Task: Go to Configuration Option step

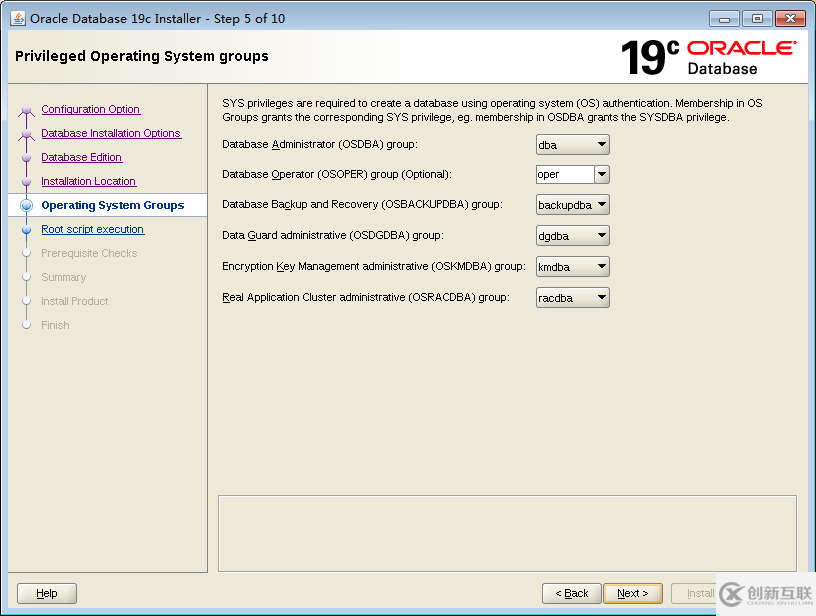Action: point(91,109)
